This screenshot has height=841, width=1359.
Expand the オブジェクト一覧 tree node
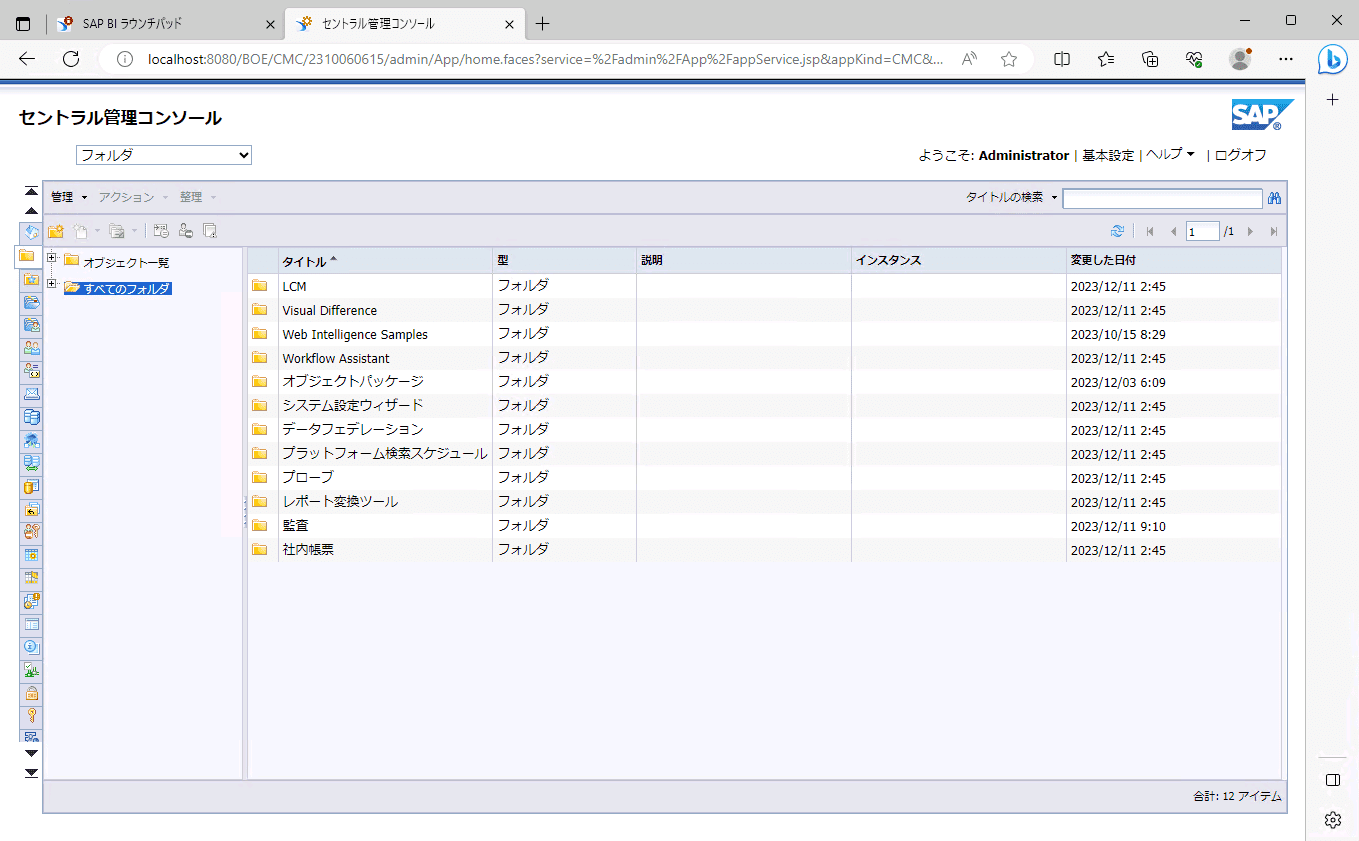tap(52, 259)
